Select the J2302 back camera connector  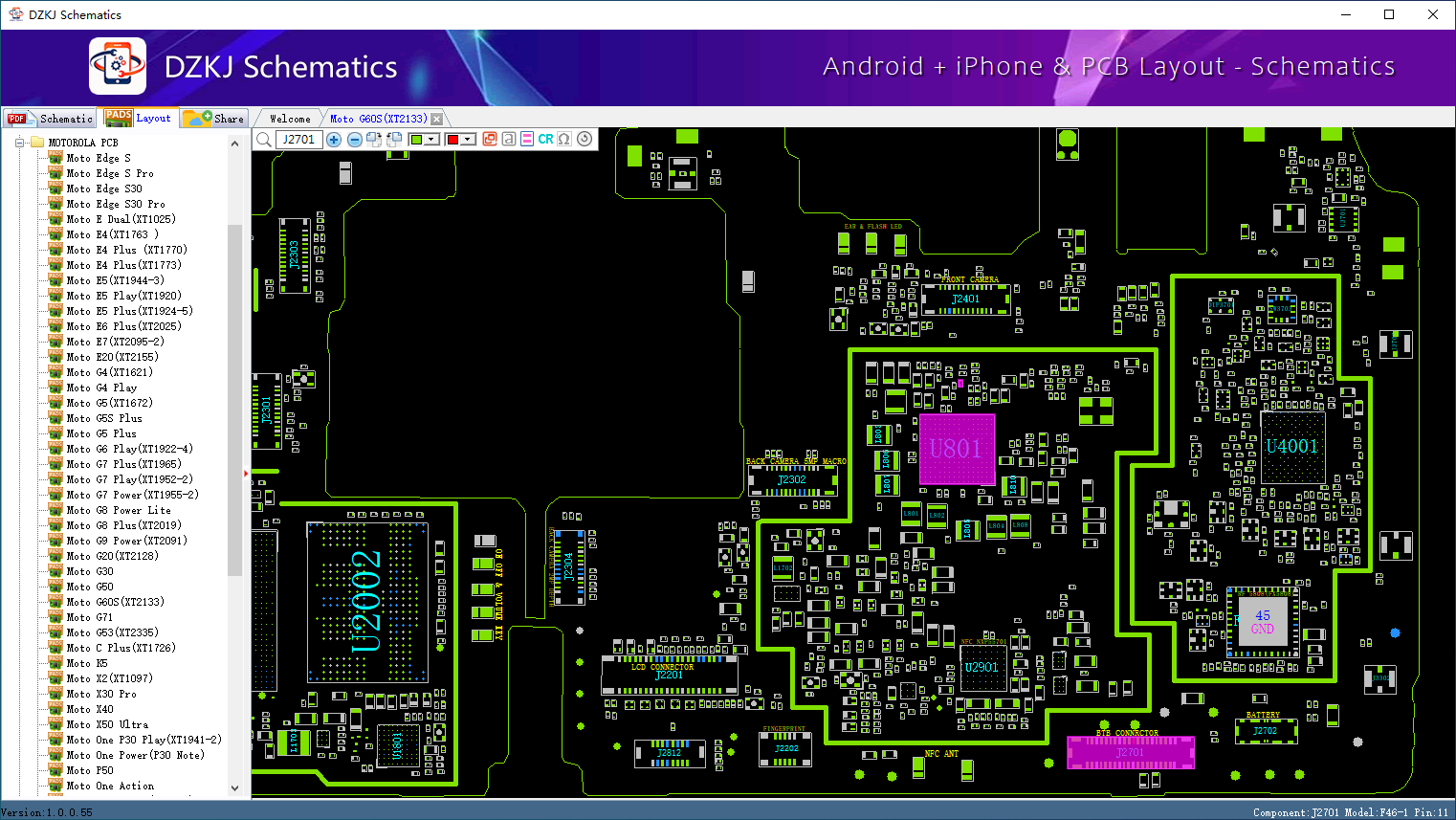(x=792, y=480)
